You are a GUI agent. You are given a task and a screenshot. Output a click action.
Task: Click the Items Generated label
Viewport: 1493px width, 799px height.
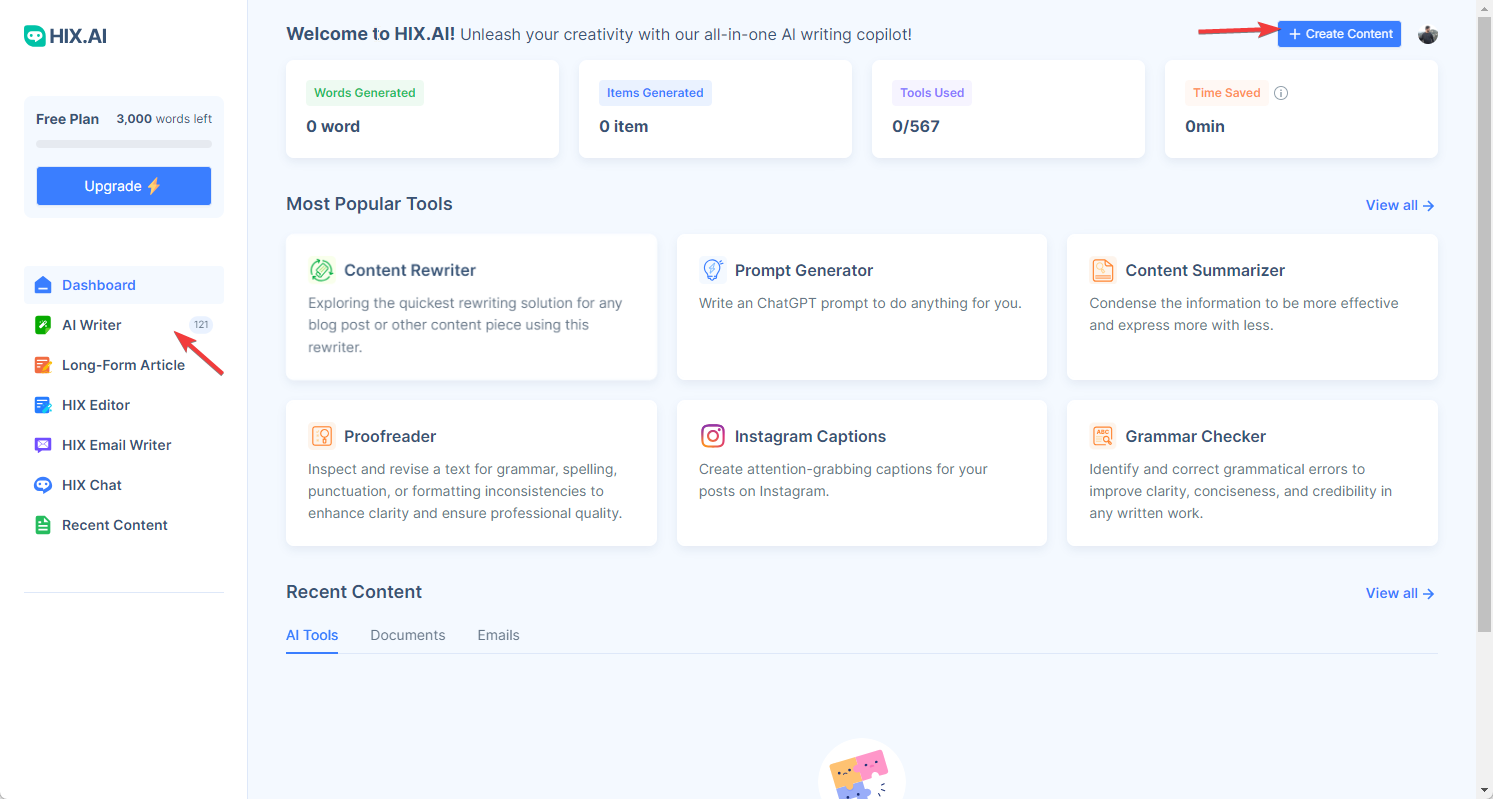[x=655, y=93]
